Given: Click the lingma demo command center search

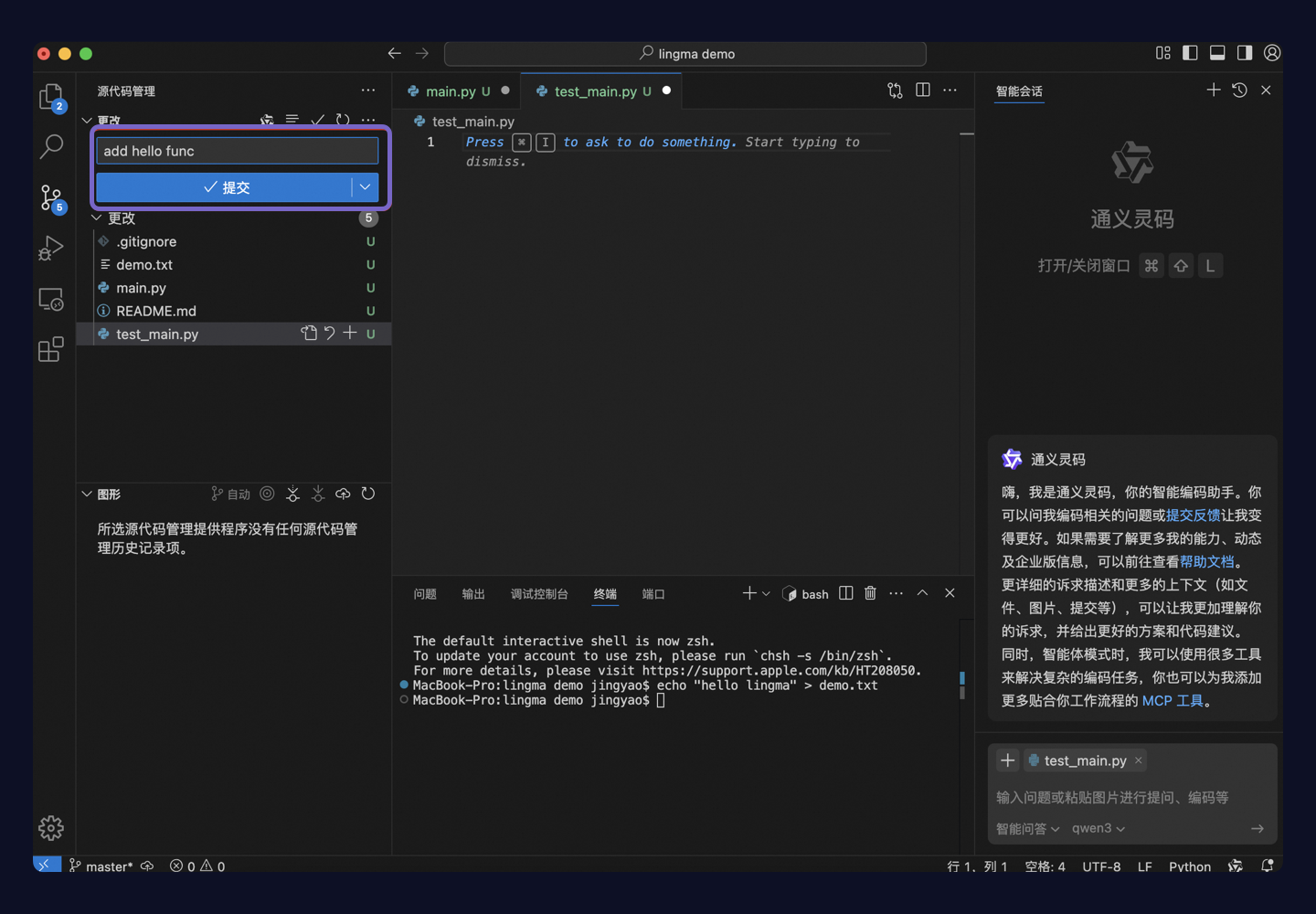Looking at the screenshot, I should [685, 54].
